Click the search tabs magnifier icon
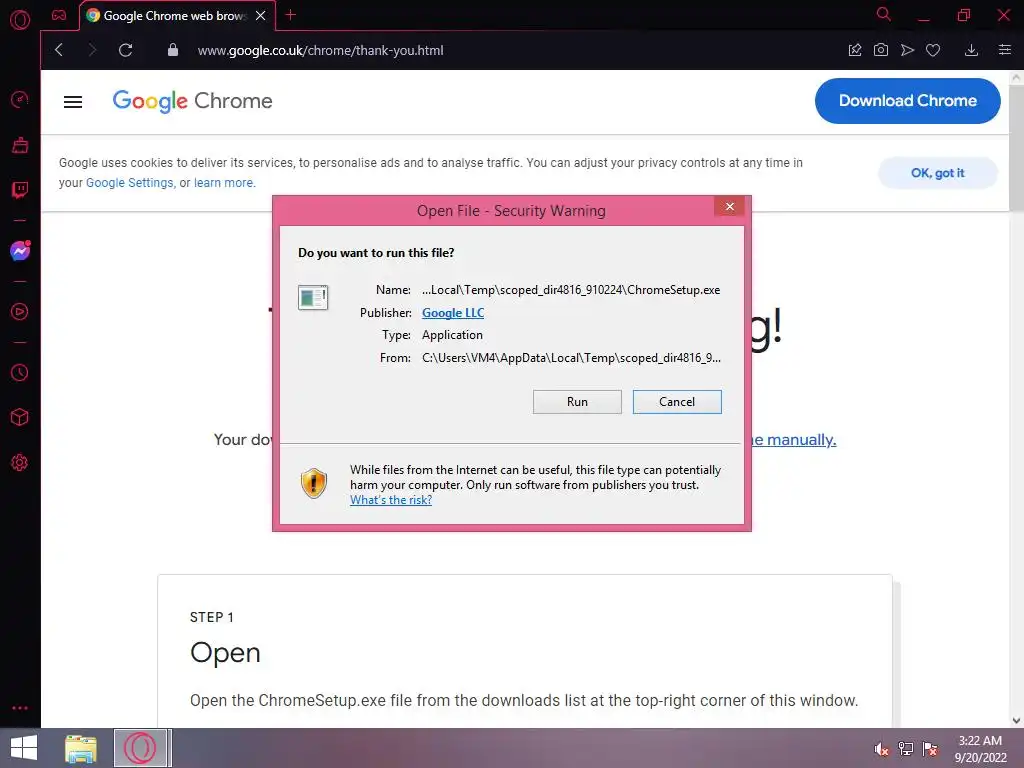The height and width of the screenshot is (768, 1024). [884, 14]
